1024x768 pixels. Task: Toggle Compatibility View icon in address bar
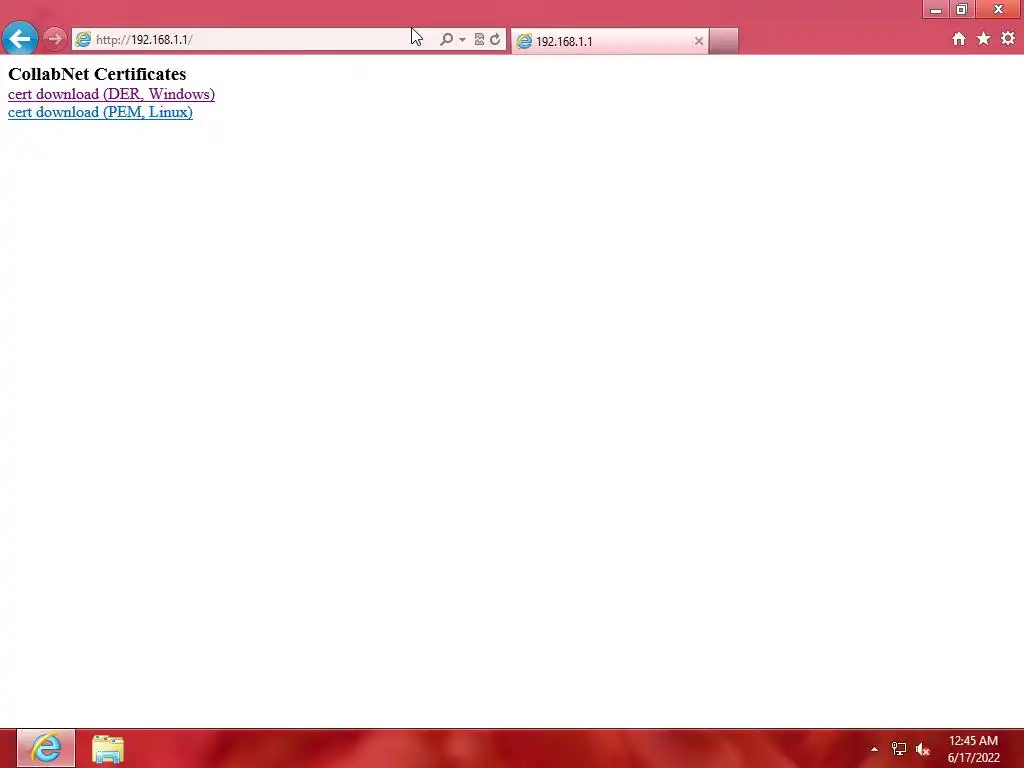coord(479,39)
